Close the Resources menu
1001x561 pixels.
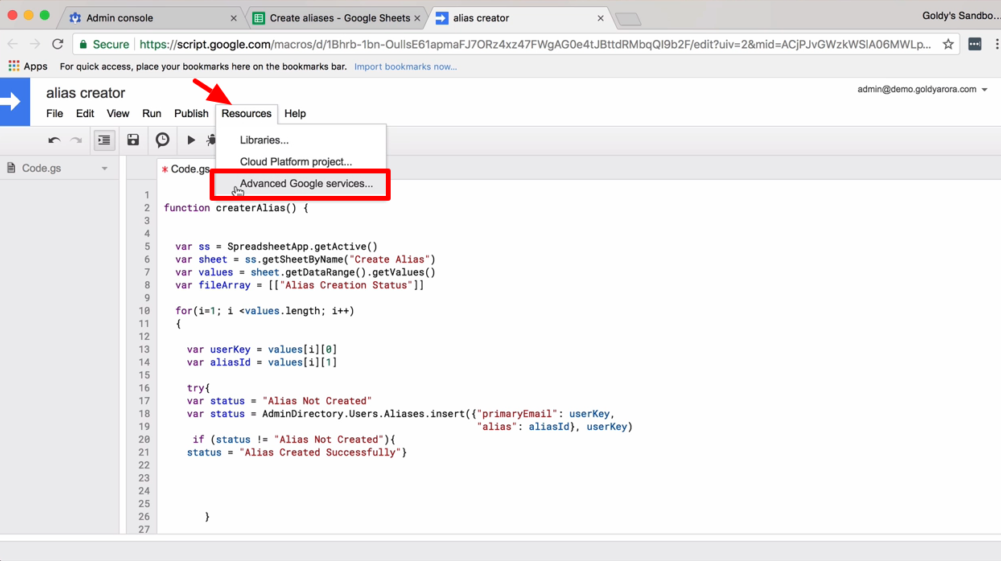[x=246, y=114]
